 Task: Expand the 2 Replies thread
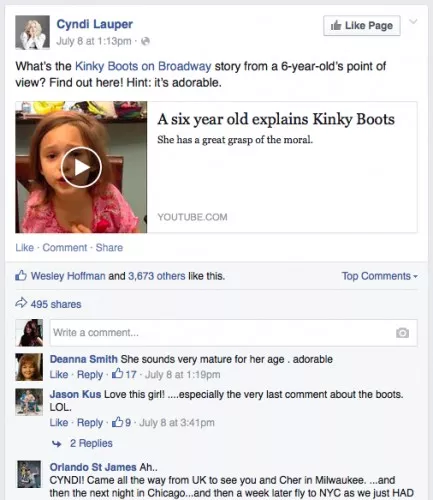tap(91, 443)
